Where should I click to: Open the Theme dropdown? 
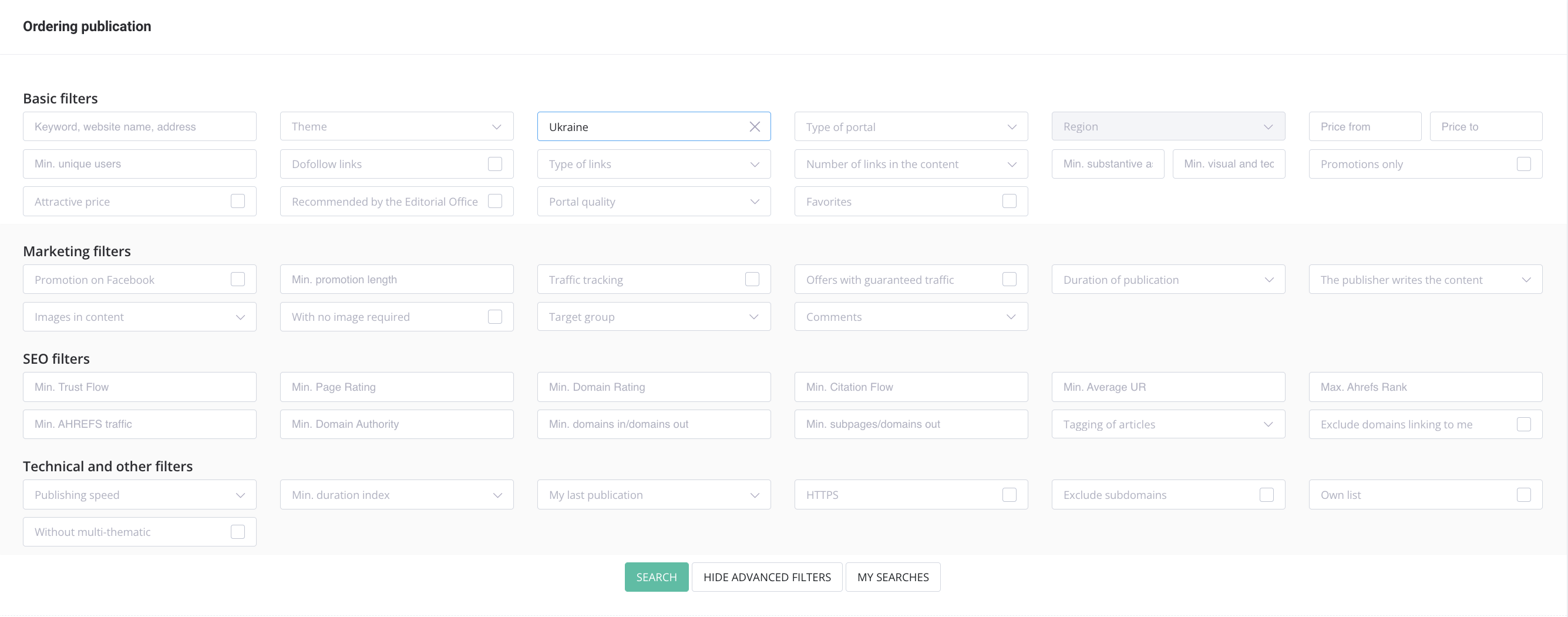[397, 127]
